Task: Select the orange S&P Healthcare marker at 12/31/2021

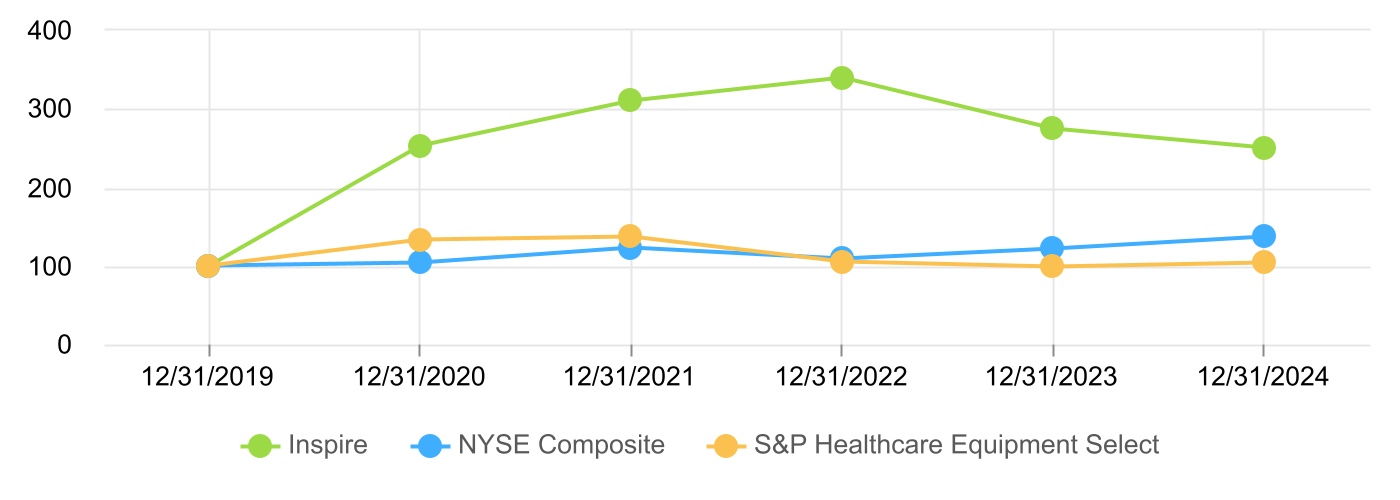Action: click(630, 236)
